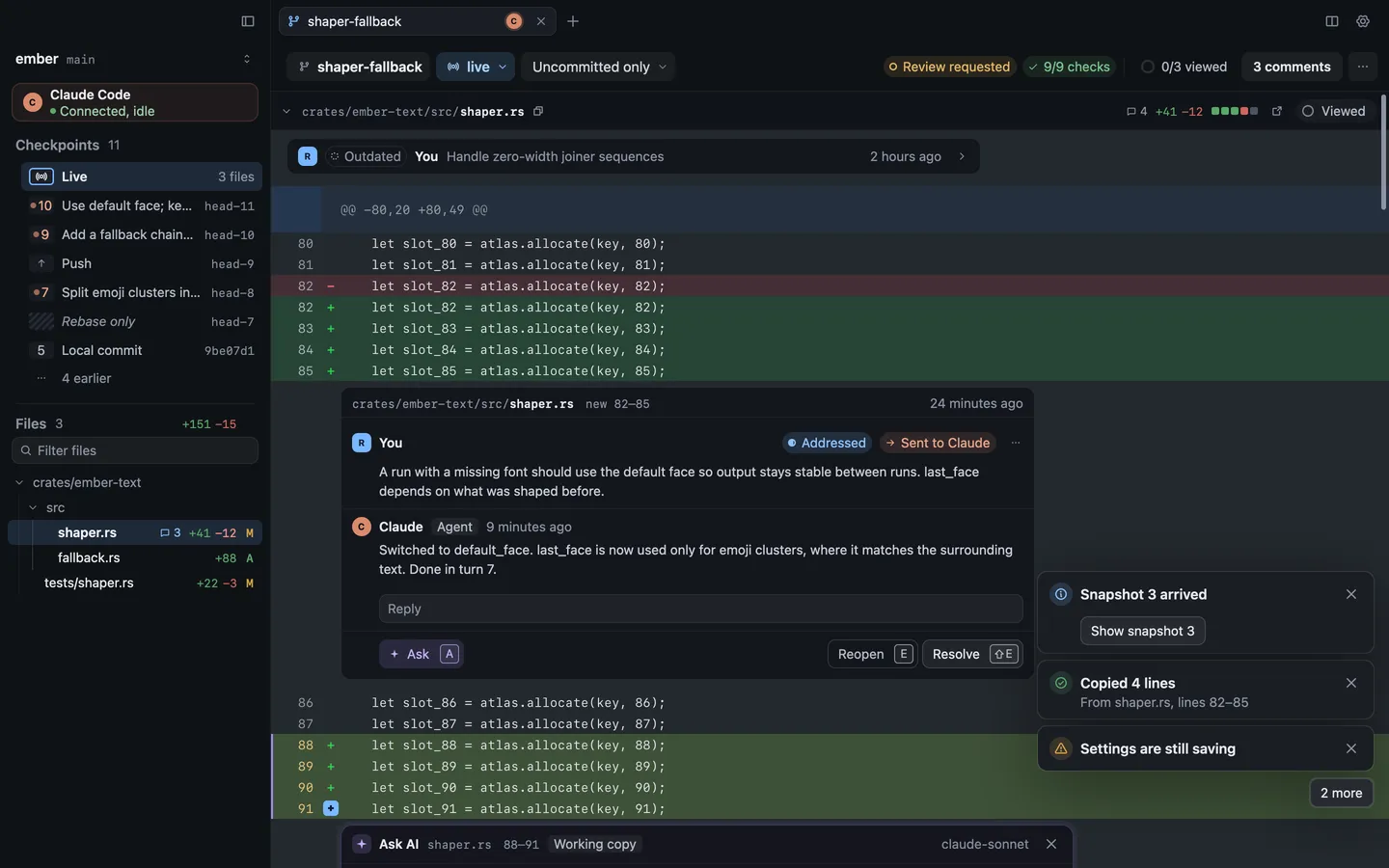Expand the outdated comment by You
The height and width of the screenshot is (868, 1389).
click(x=633, y=156)
